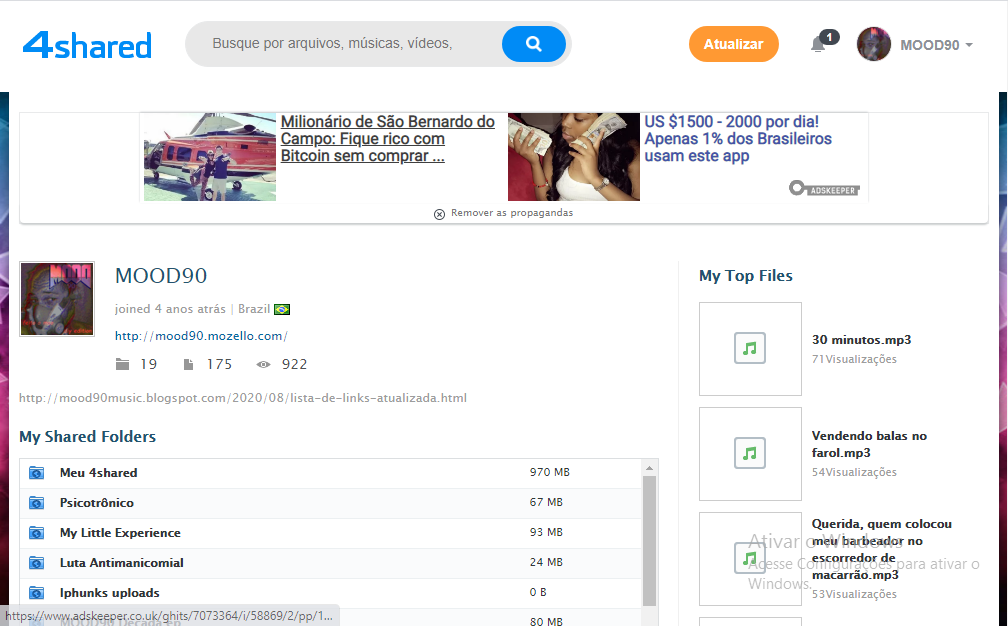Click the 4shared logo
This screenshot has height=626, width=1008.
pos(87,45)
